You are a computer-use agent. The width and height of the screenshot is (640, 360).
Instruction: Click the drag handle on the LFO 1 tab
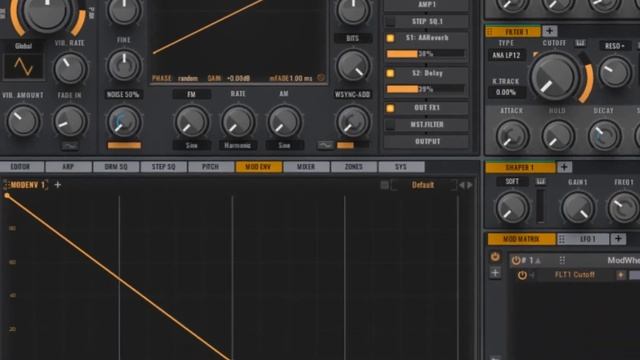562,239
